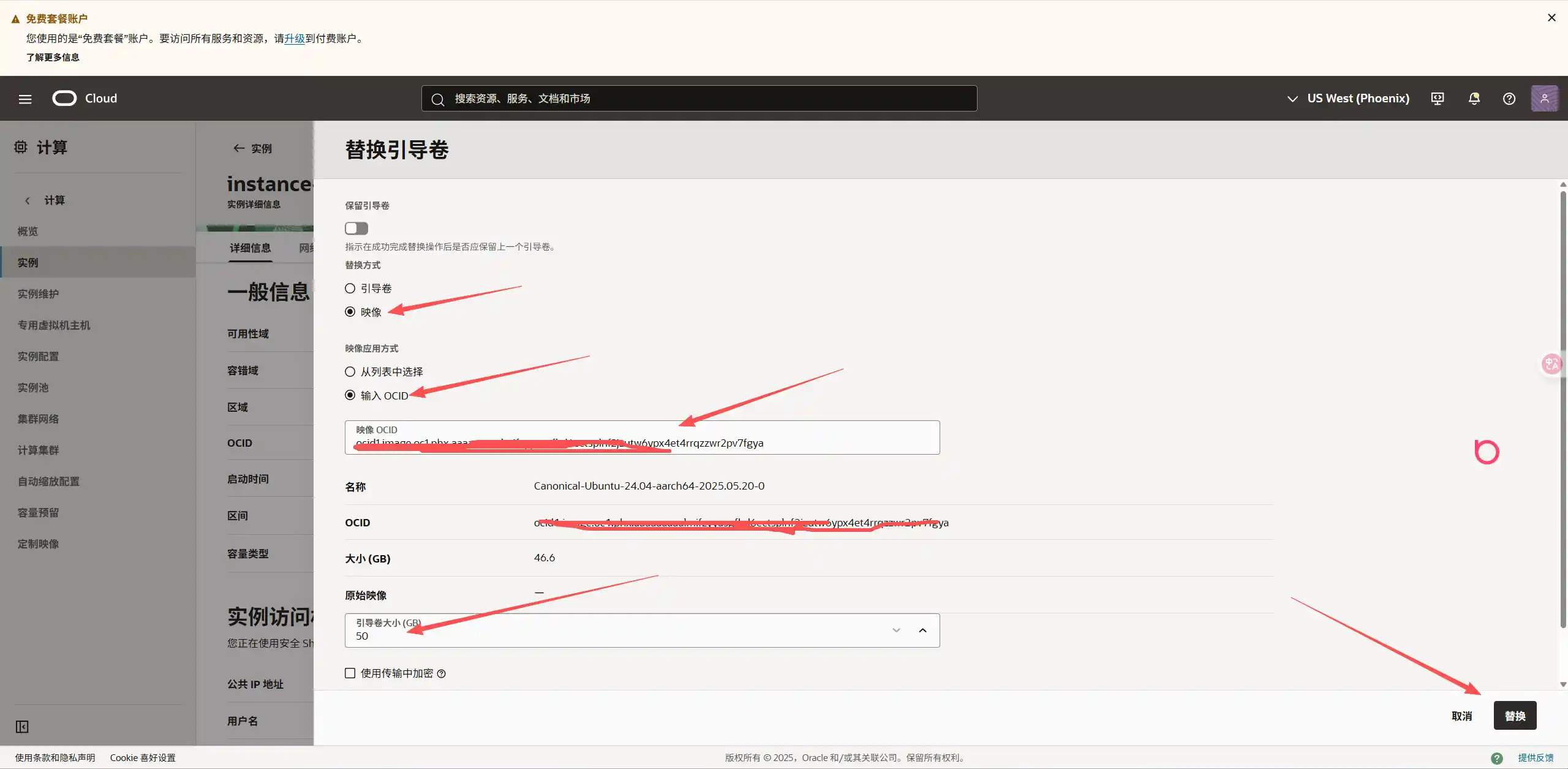The image size is (1568, 769).
Task: Enable the 使用传输中加密 checkbox
Action: pyautogui.click(x=350, y=673)
